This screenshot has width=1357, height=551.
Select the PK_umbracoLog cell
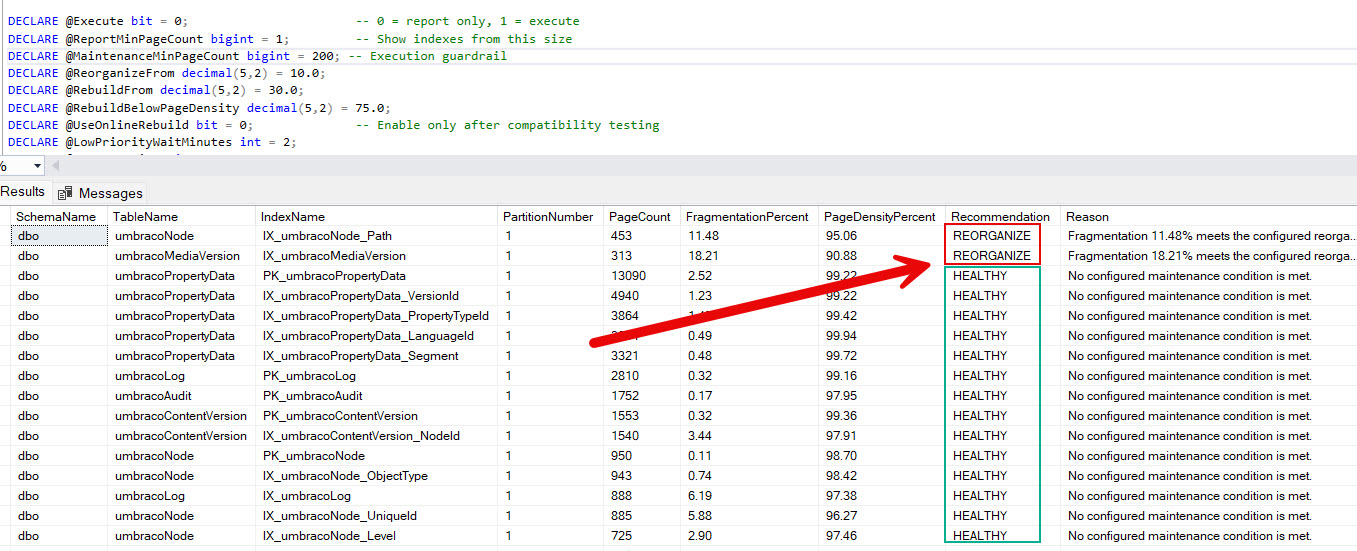coord(377,376)
